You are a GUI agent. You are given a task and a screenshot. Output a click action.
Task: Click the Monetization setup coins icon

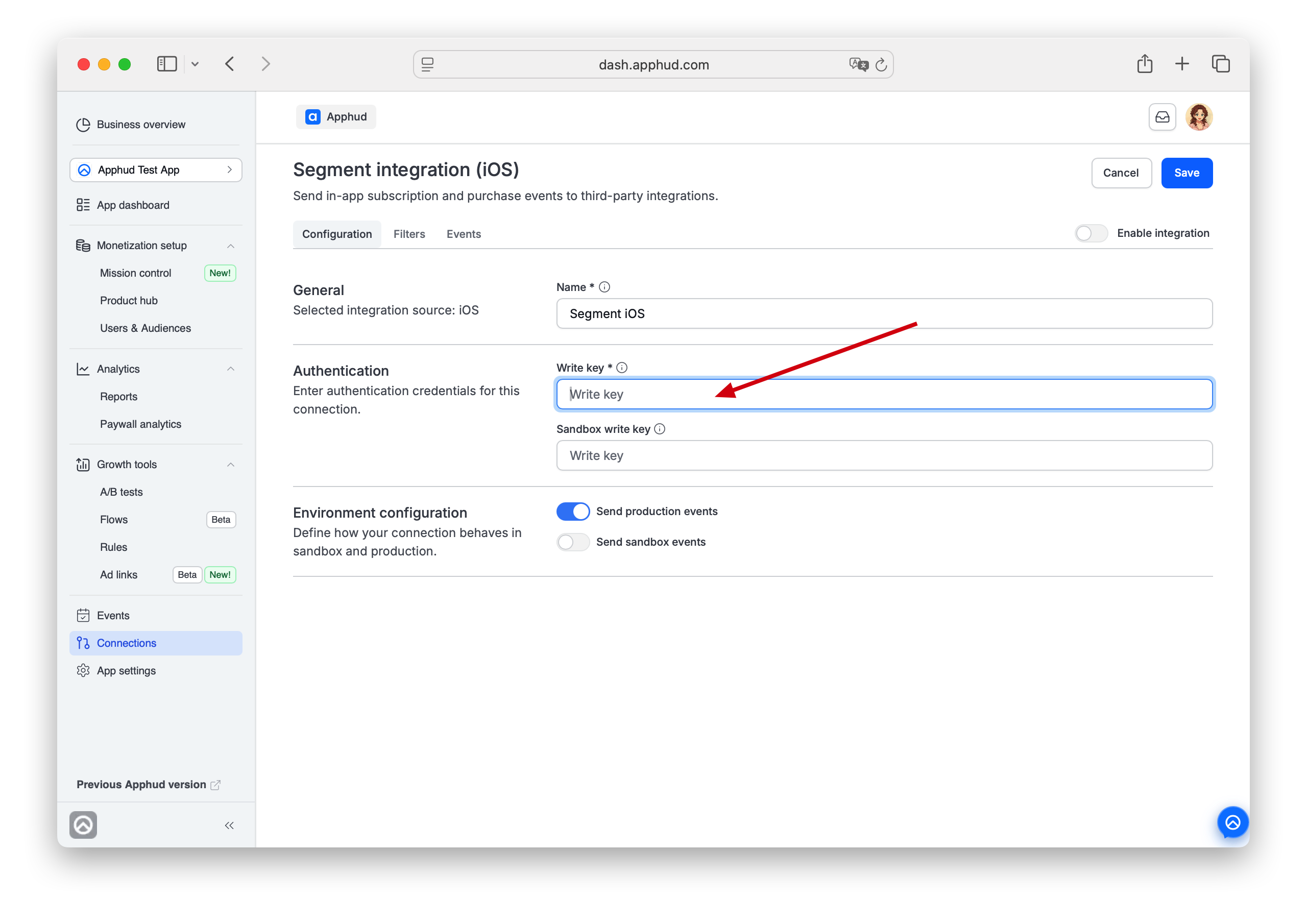pyautogui.click(x=83, y=246)
